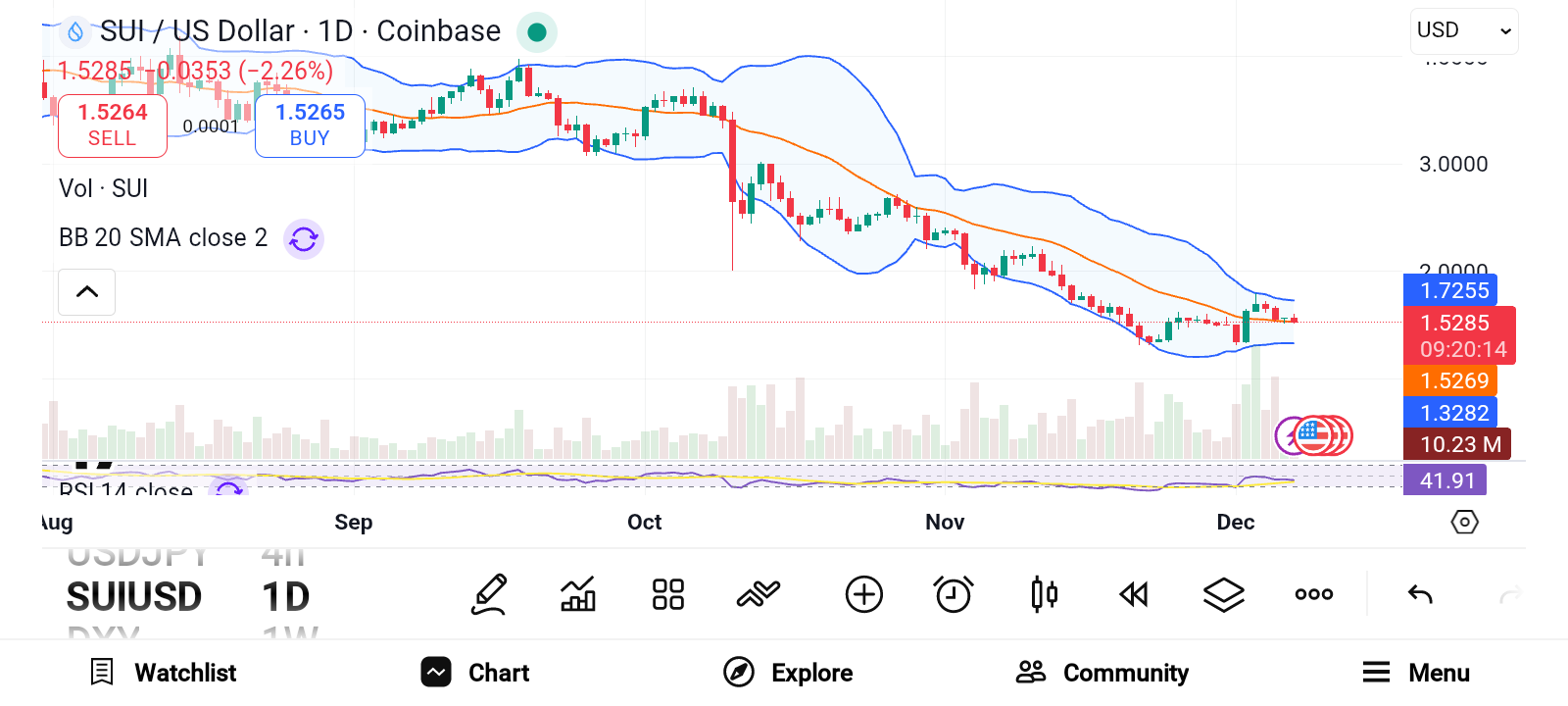The height and width of the screenshot is (706, 1568).
Task: Select the SUIUSD symbol in the watchlist
Action: pos(134,595)
